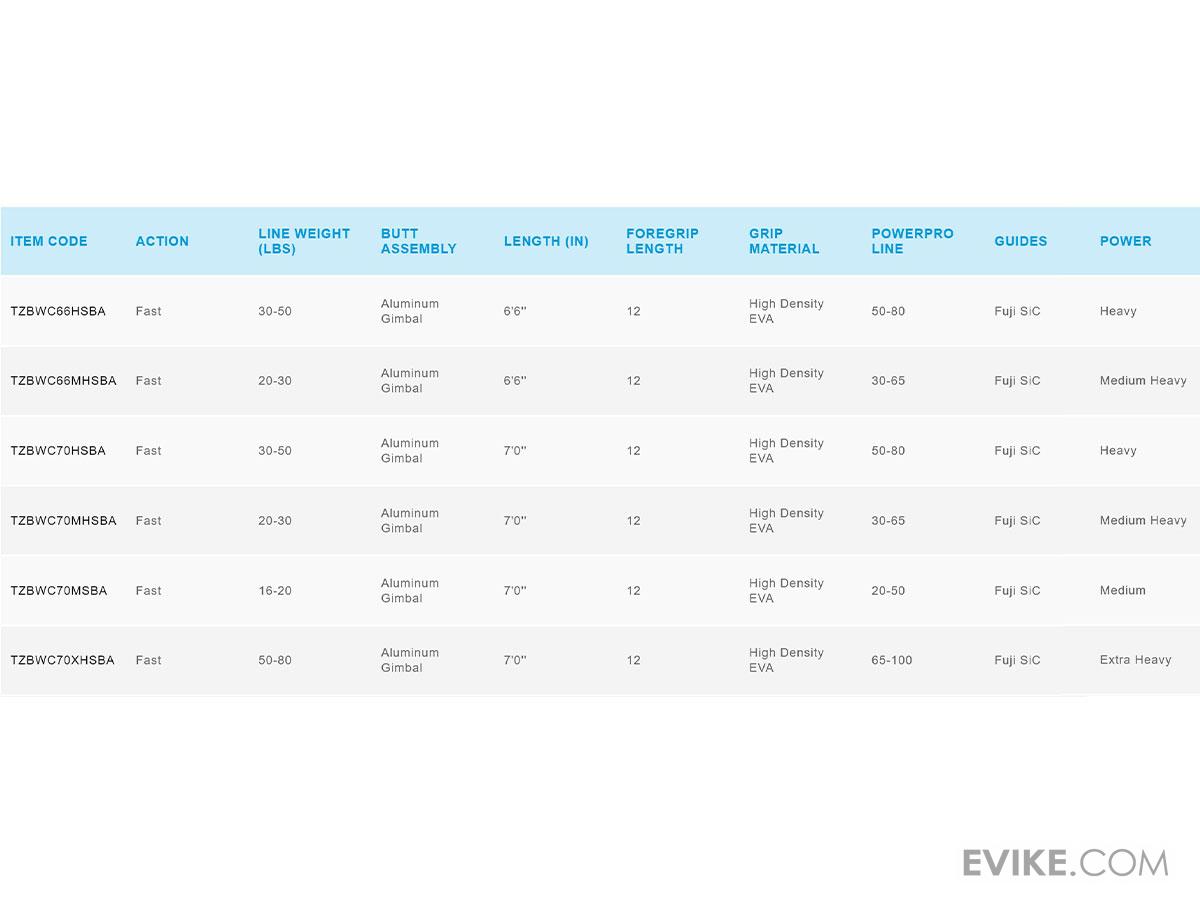The height and width of the screenshot is (900, 1200).
Task: Select the POWER column header
Action: pyautogui.click(x=1125, y=241)
